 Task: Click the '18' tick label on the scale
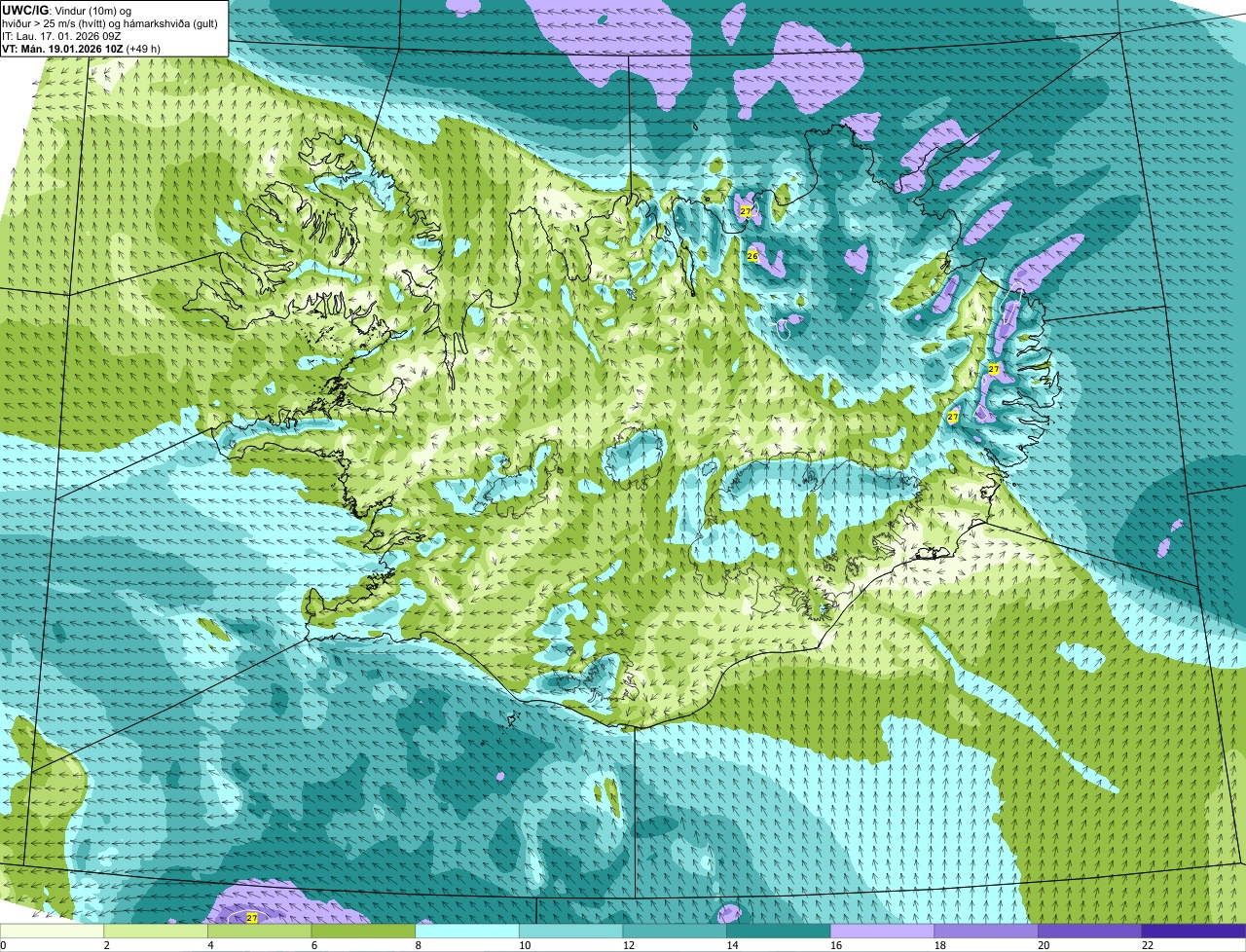(940, 945)
